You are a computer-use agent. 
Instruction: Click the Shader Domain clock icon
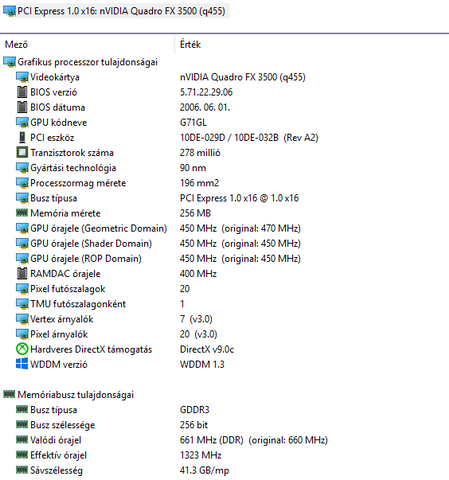(22, 243)
